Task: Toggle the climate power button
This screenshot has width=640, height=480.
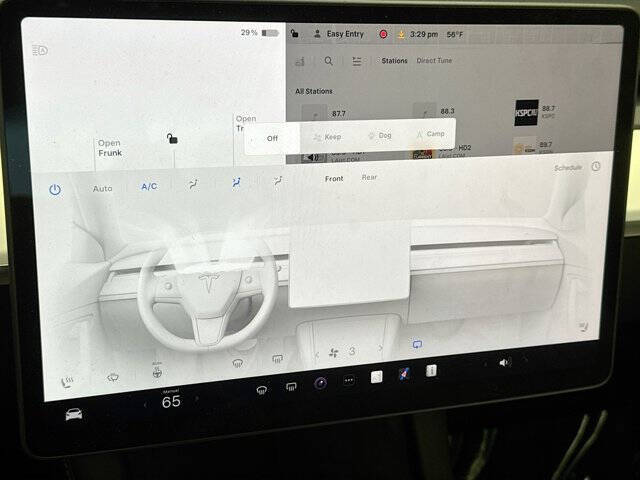Action: click(55, 190)
